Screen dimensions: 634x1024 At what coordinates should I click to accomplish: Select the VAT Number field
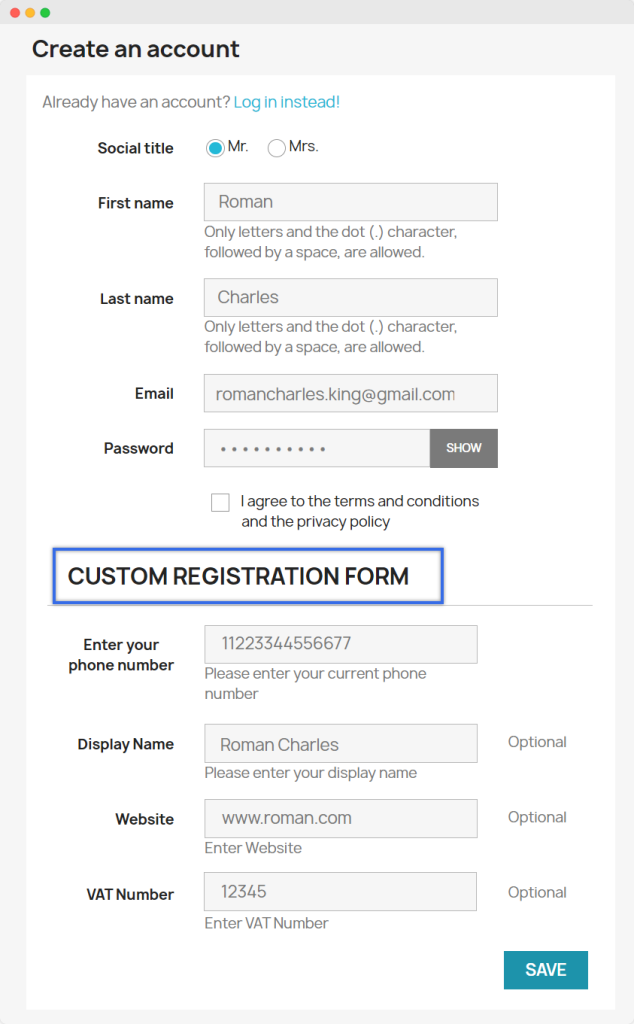point(340,891)
